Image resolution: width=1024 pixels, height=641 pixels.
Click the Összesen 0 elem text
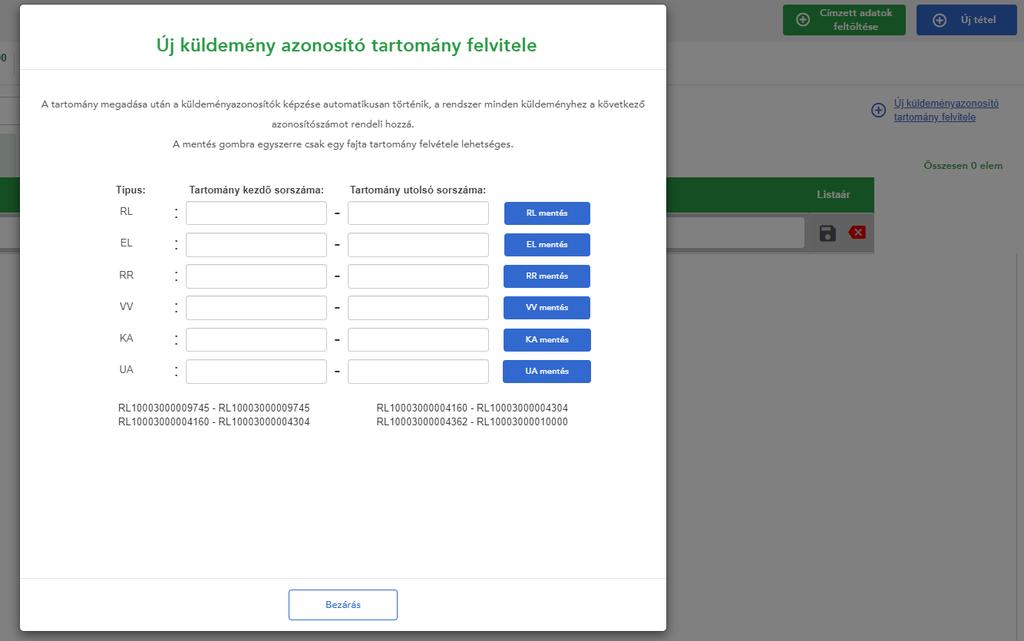pos(963,166)
